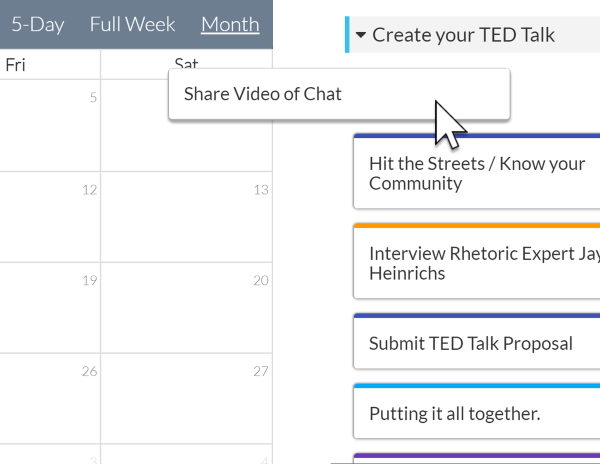Select Friday the 5th calendar cell
The image size is (600, 464).
pyautogui.click(x=50, y=125)
